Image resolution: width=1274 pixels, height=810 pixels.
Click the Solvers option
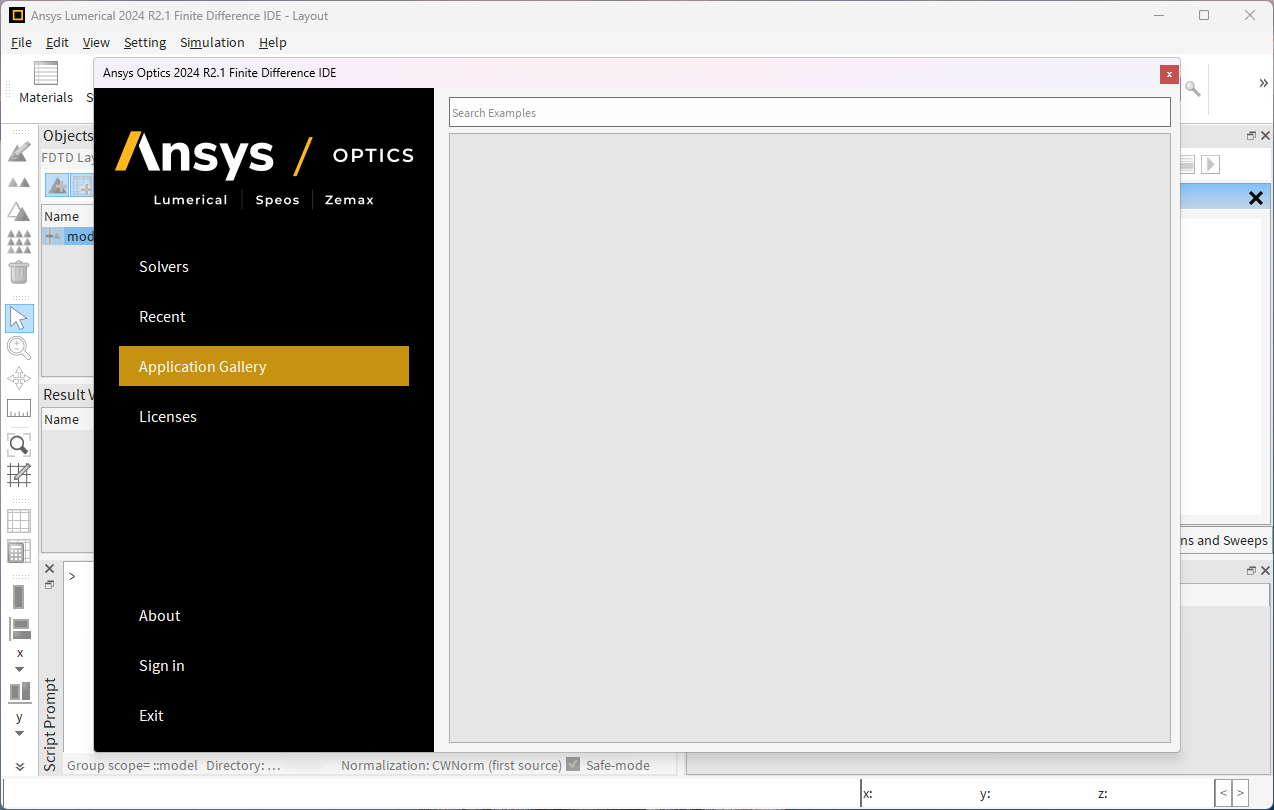(x=164, y=266)
